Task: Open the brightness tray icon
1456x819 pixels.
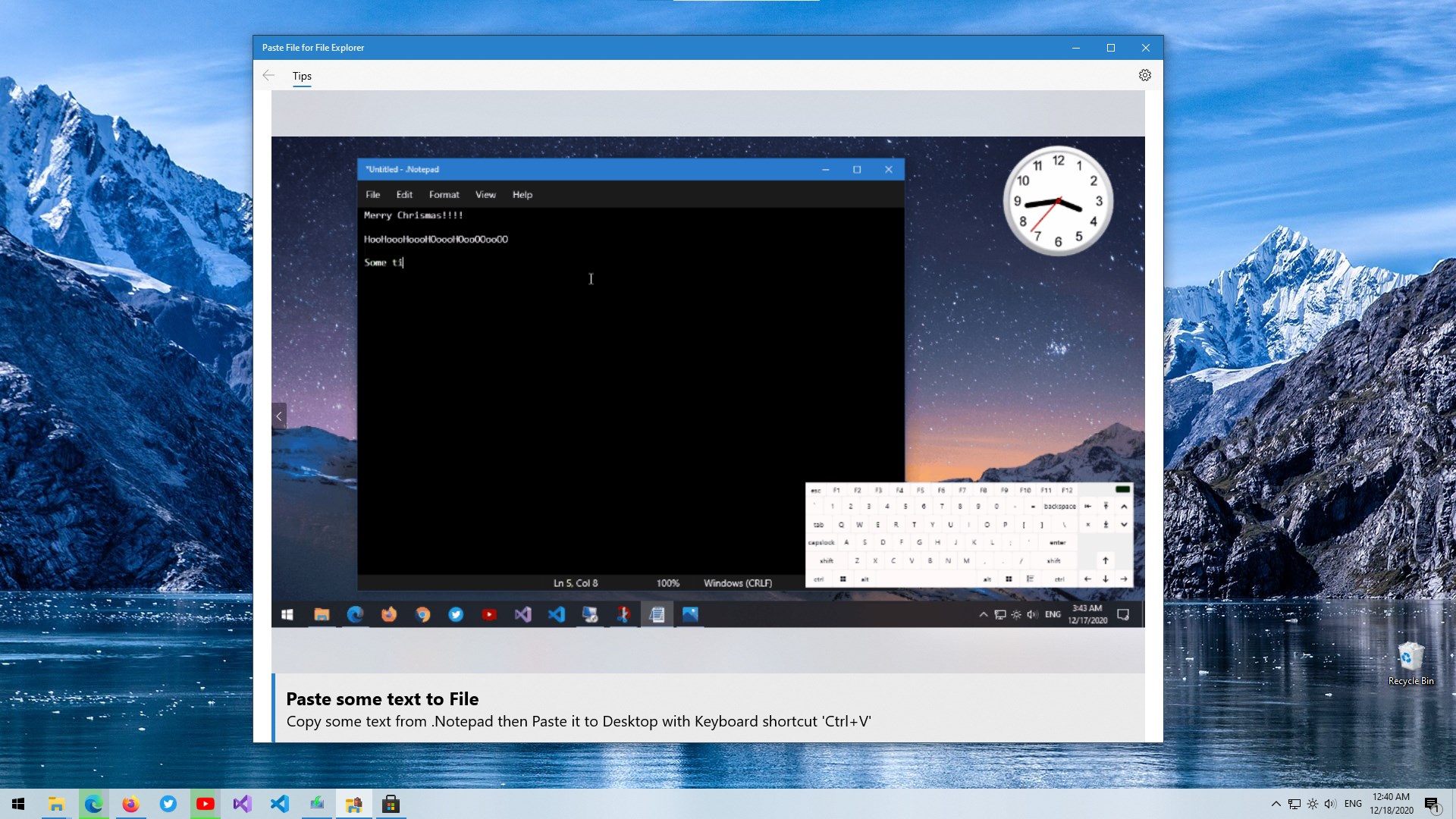Action: pyautogui.click(x=1312, y=804)
